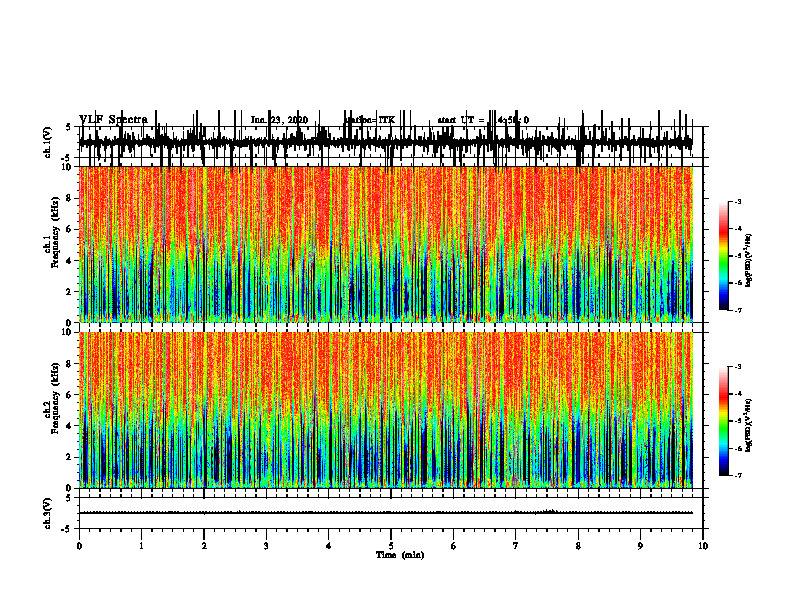Image resolution: width=792 pixels, height=612 pixels.
Task: Click the '-7' label on ch.2 colorbar
Action: coord(738,475)
